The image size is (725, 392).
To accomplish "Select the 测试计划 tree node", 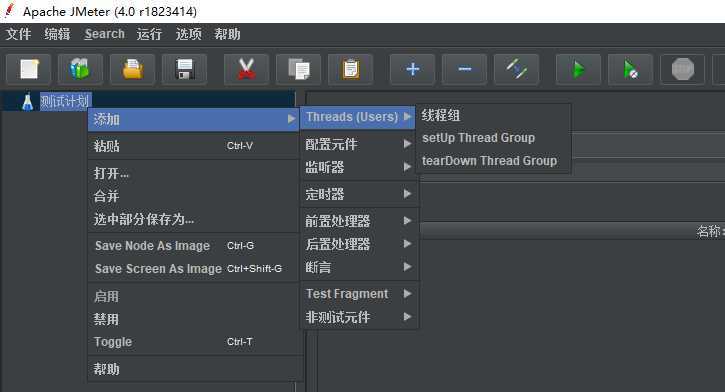I will (65, 101).
